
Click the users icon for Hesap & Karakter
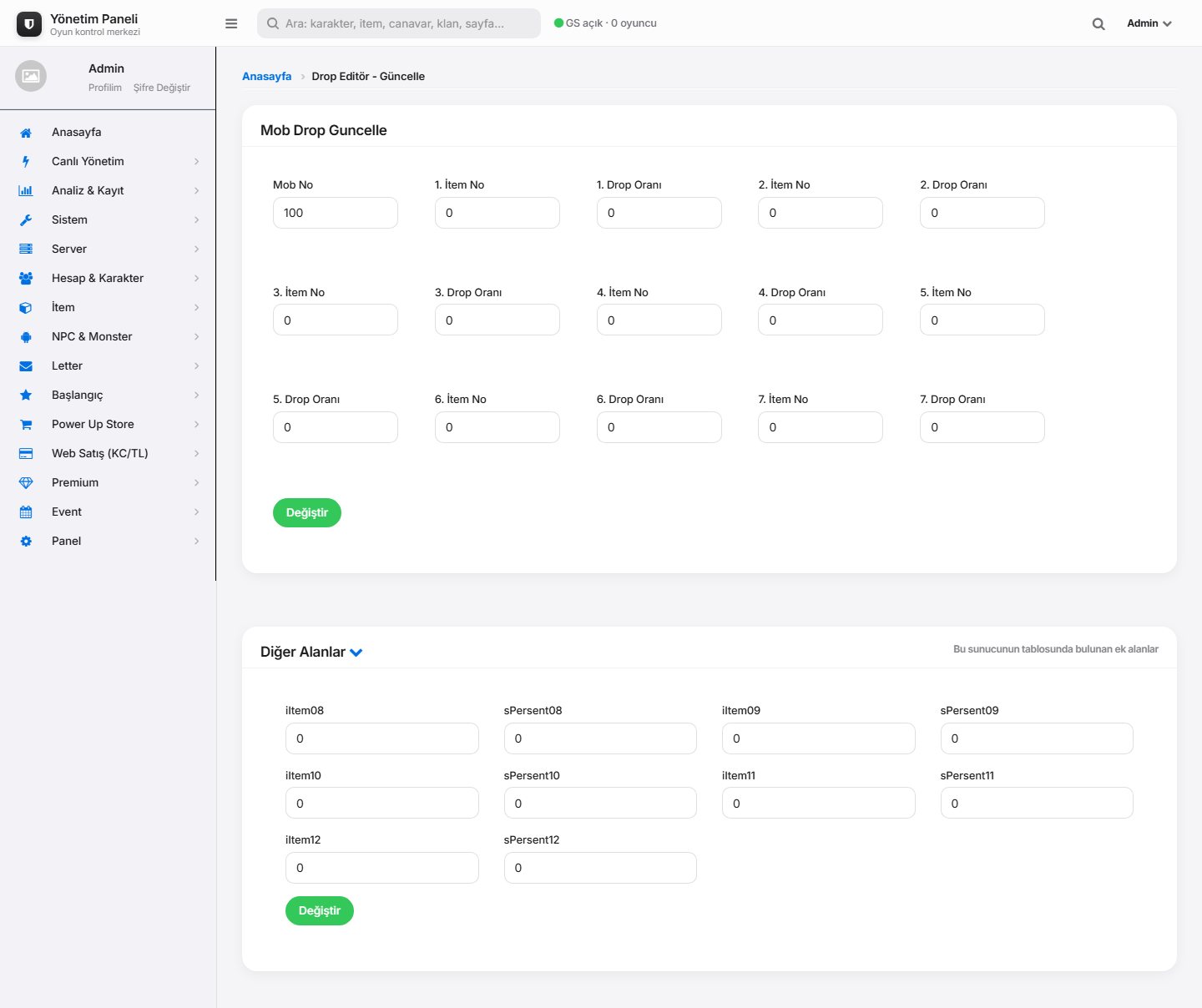point(26,278)
